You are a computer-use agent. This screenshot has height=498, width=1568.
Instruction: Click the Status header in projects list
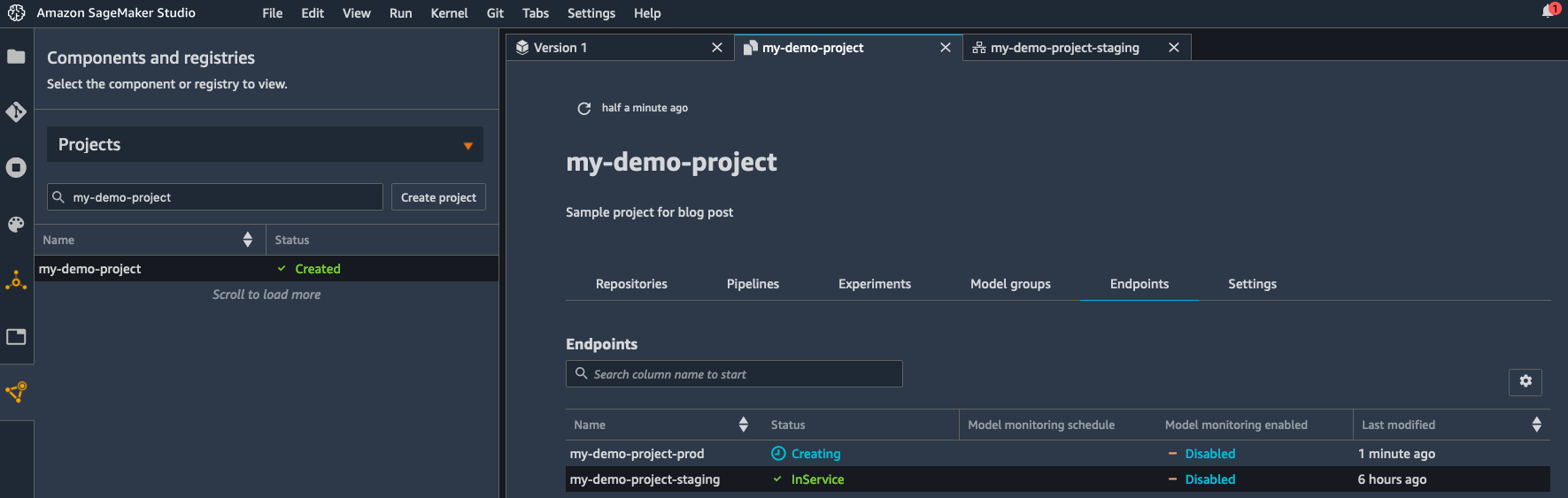[292, 240]
